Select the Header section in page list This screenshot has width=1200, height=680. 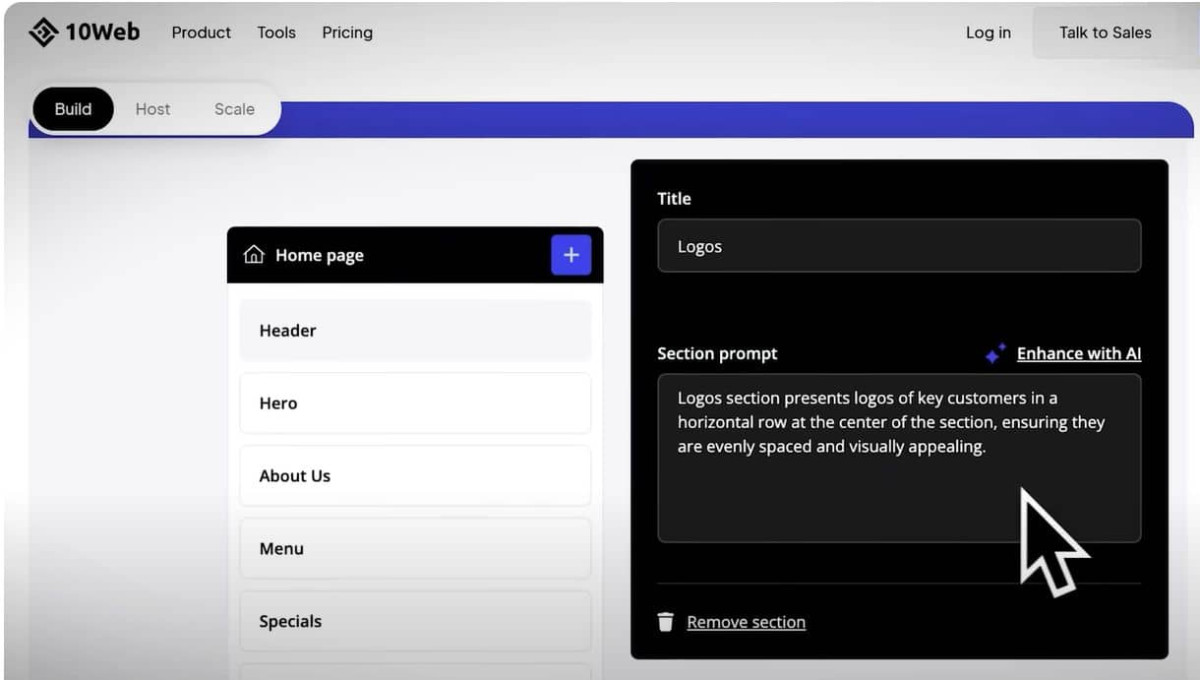(415, 330)
